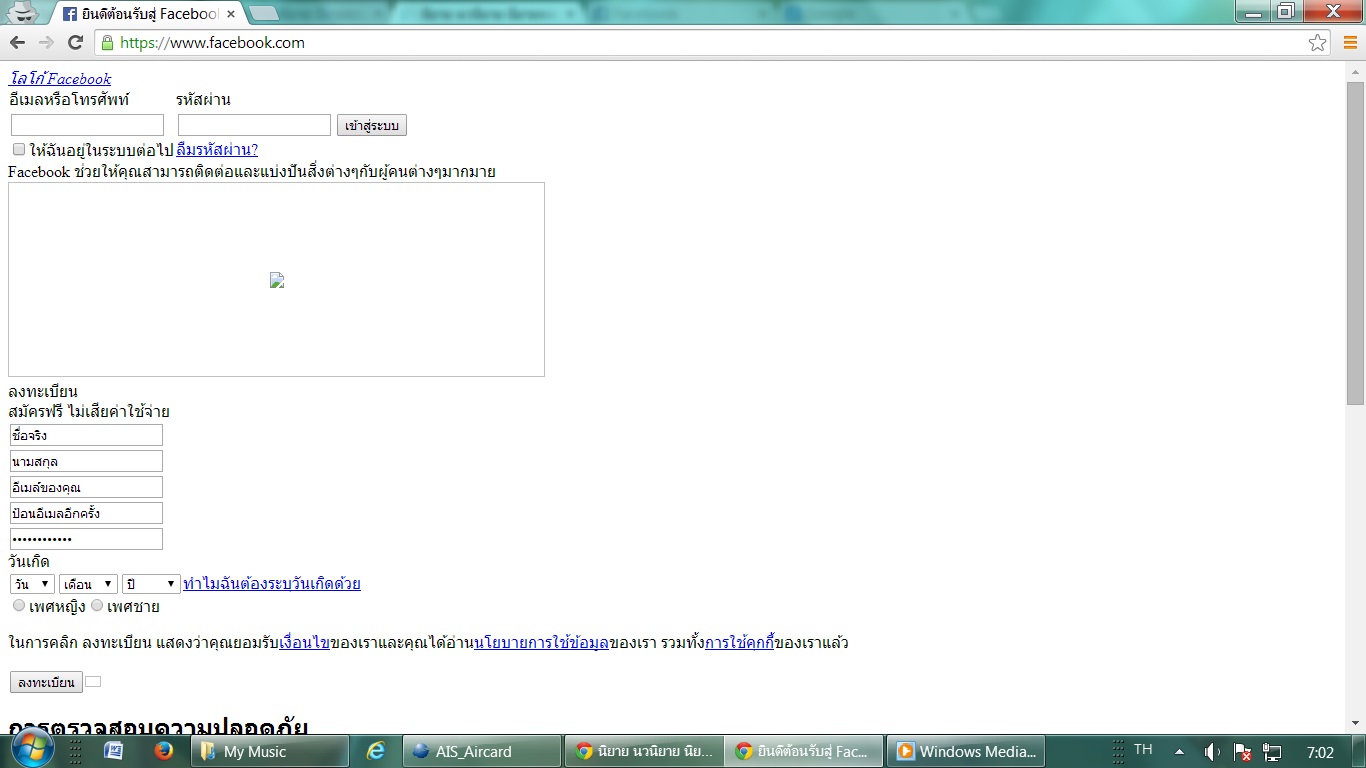Select the เพศหญิง radio button
This screenshot has height=768, width=1366.
19,605
